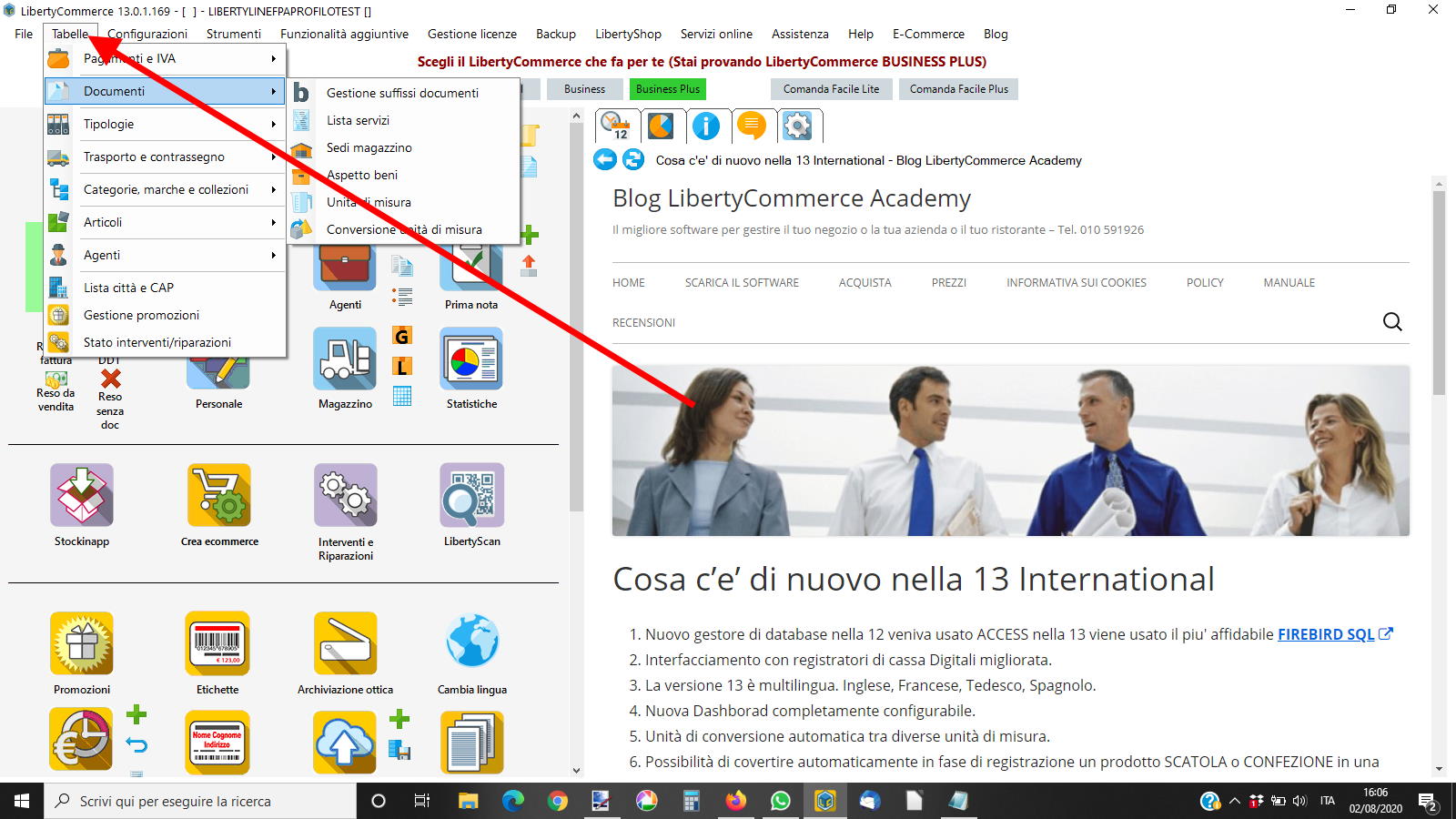
Task: Click the Cambia lingua globe icon
Action: pyautogui.click(x=472, y=642)
